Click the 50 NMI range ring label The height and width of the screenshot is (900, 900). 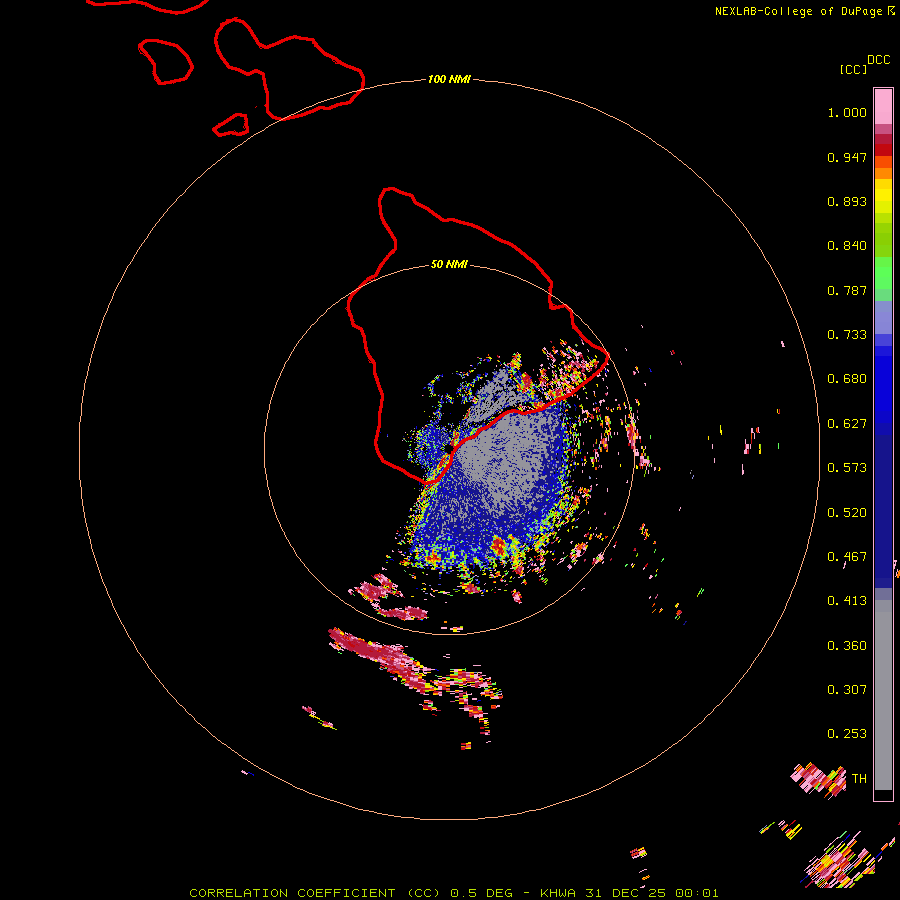(x=449, y=265)
